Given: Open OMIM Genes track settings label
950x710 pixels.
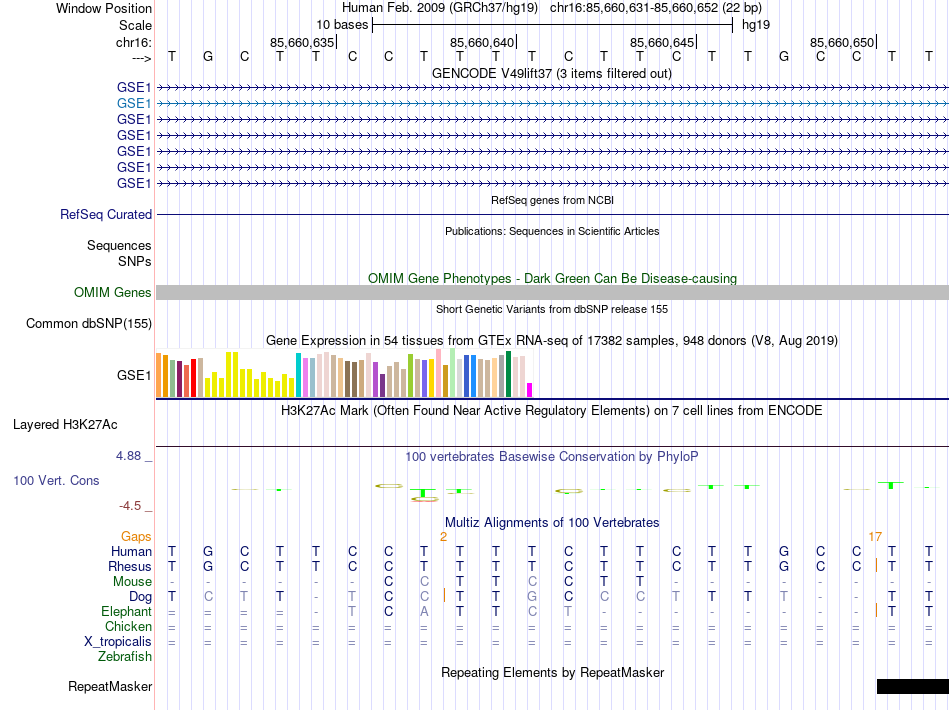Looking at the screenshot, I should [x=113, y=293].
